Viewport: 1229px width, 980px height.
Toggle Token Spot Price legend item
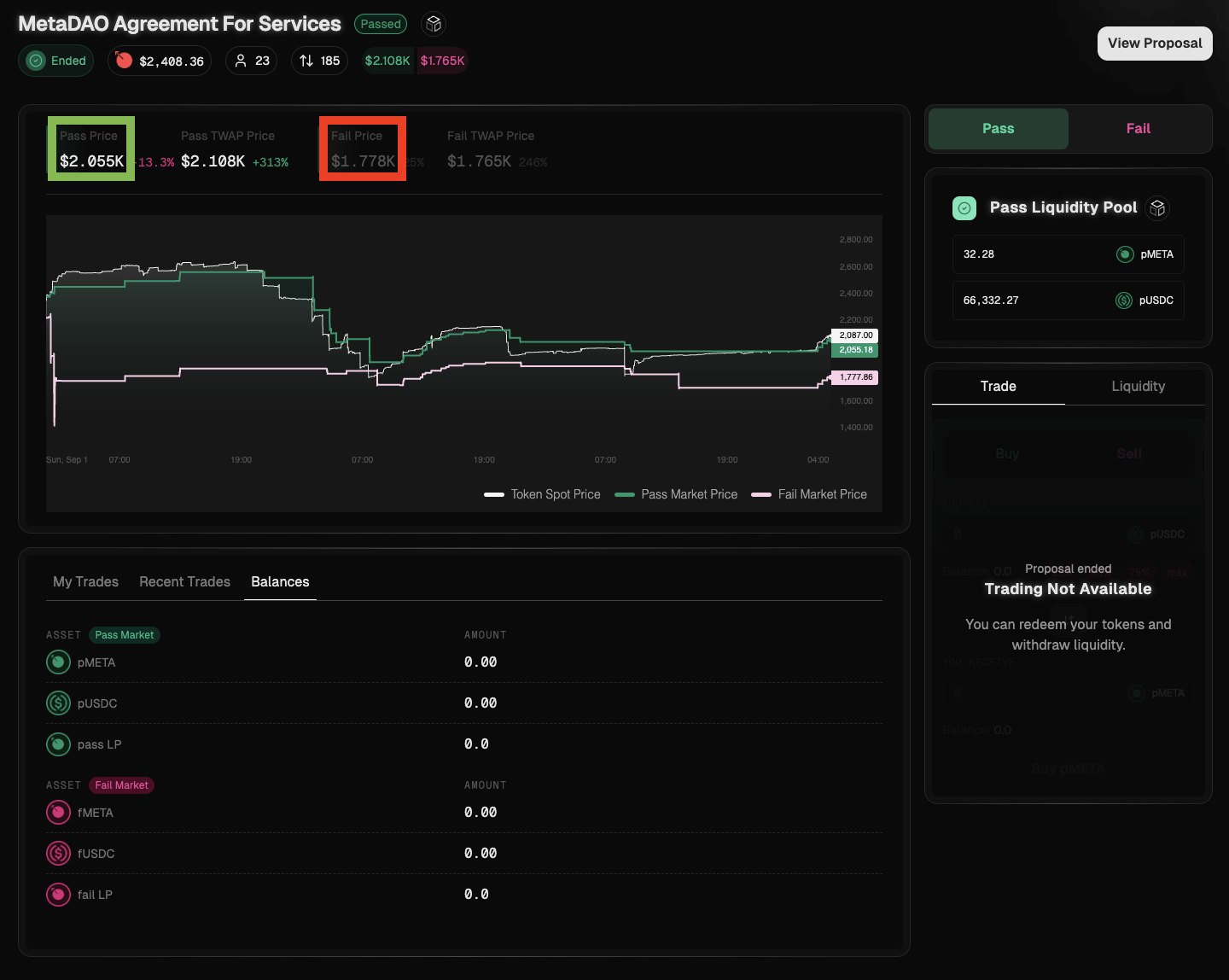coord(543,494)
